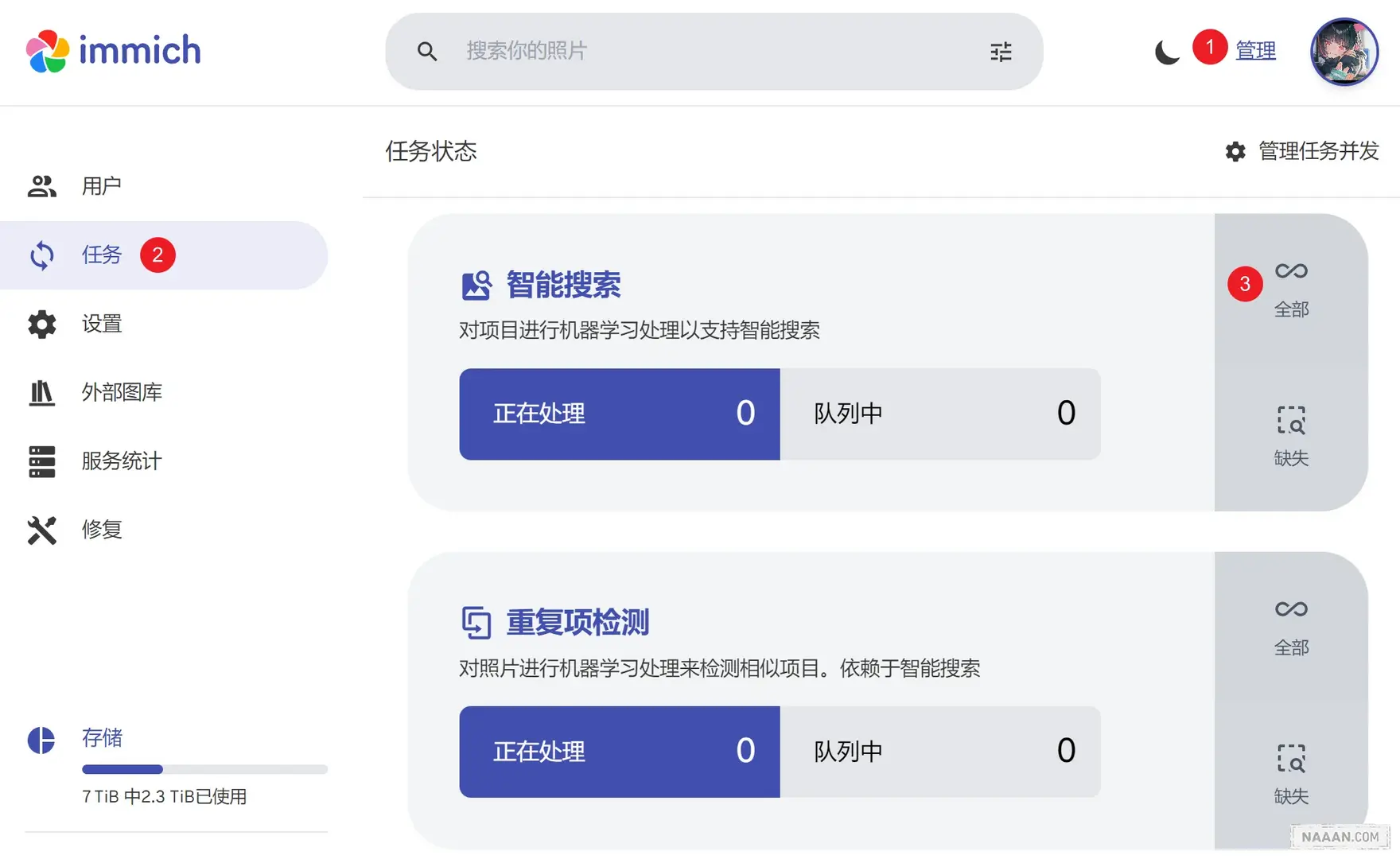Go to 用户 in sidebar
1400x859 pixels.
(101, 186)
